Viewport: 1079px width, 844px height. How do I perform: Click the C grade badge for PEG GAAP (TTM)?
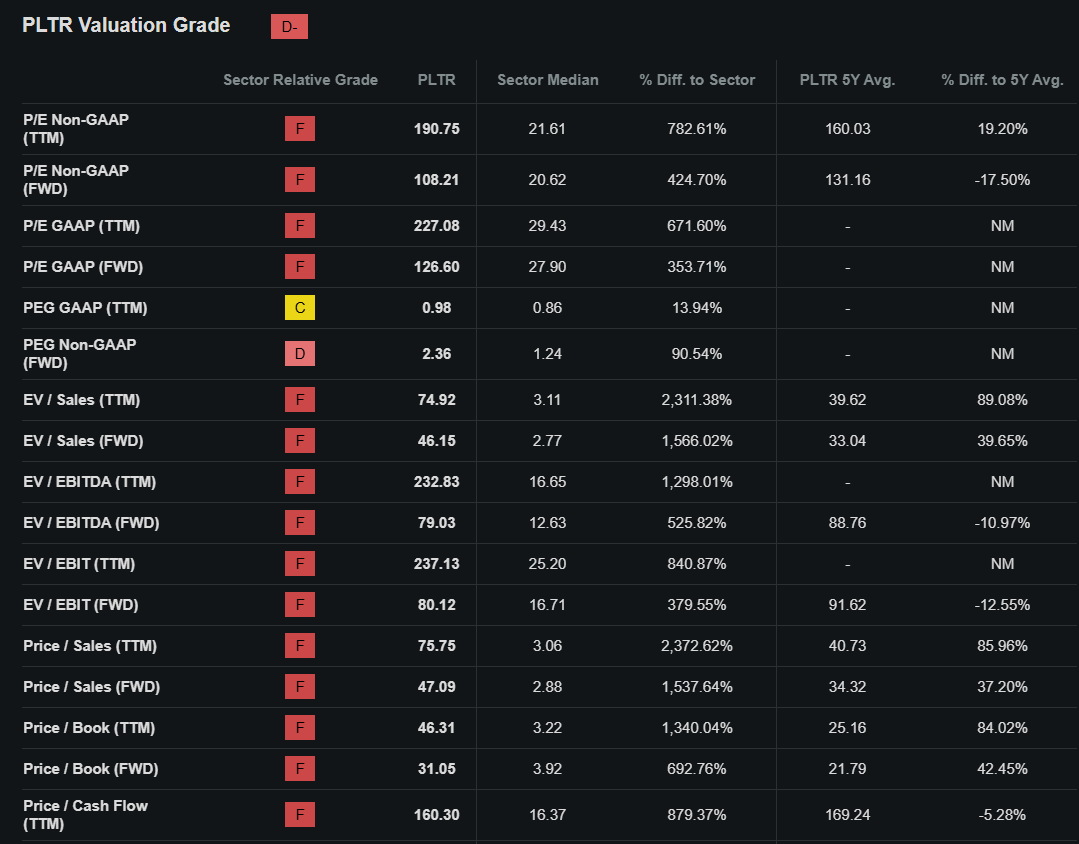(300, 308)
